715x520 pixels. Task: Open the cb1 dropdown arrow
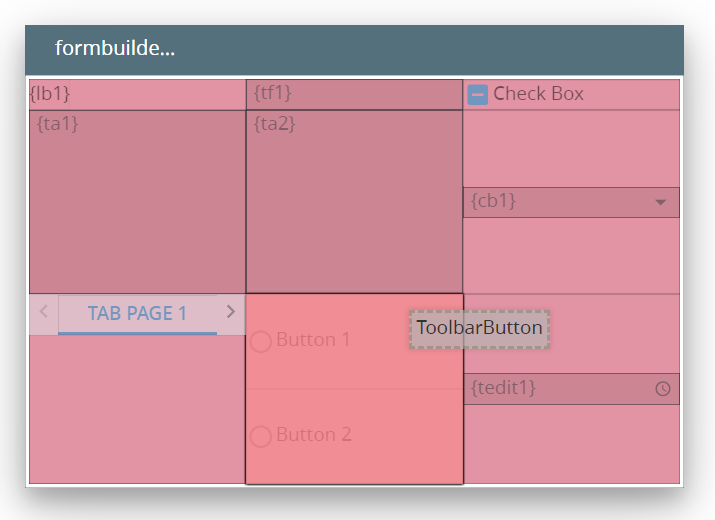coord(660,202)
